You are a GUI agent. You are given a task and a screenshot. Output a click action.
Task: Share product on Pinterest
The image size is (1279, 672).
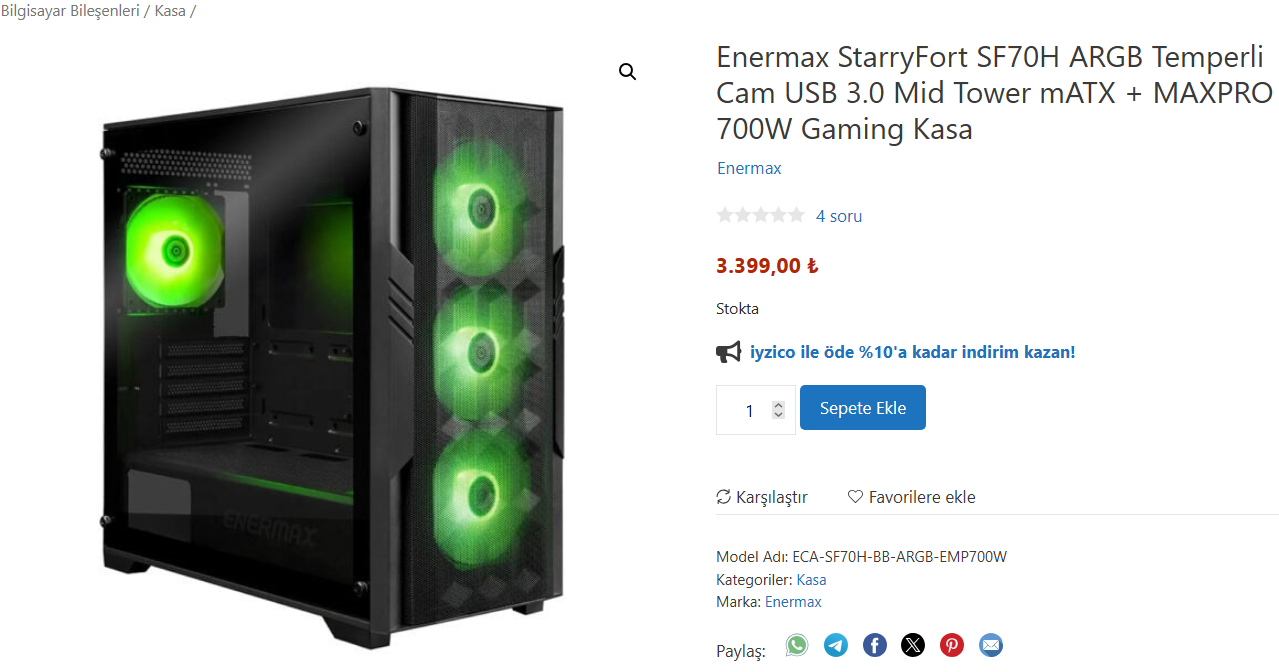(x=952, y=645)
